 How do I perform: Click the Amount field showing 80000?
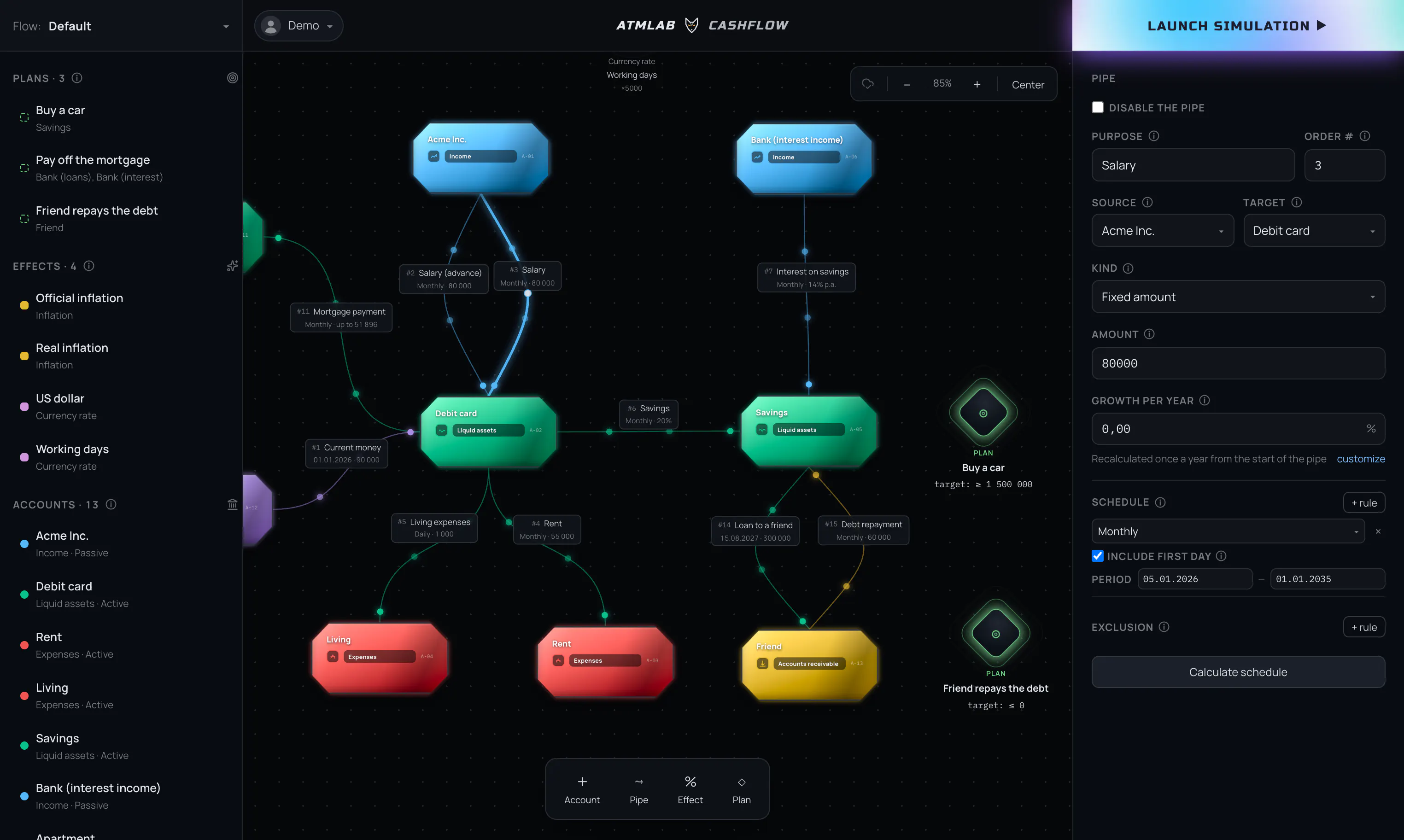[1238, 363]
